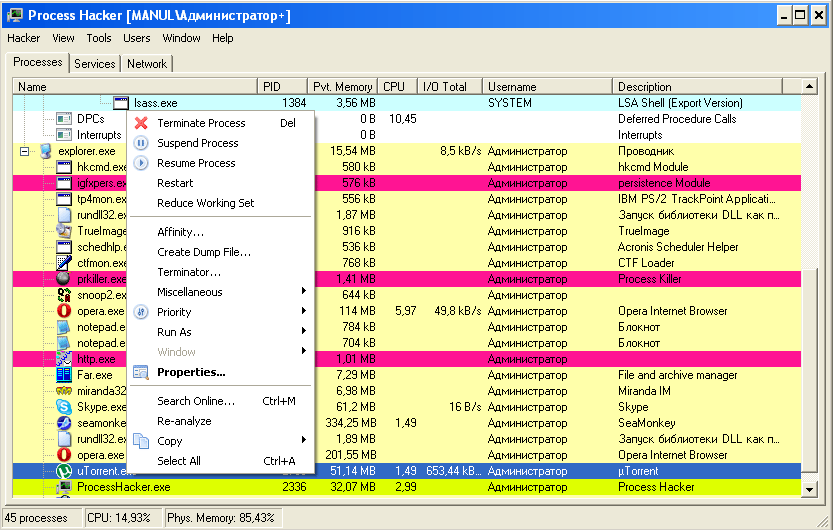Click the Properties magnifier icon

click(141, 372)
